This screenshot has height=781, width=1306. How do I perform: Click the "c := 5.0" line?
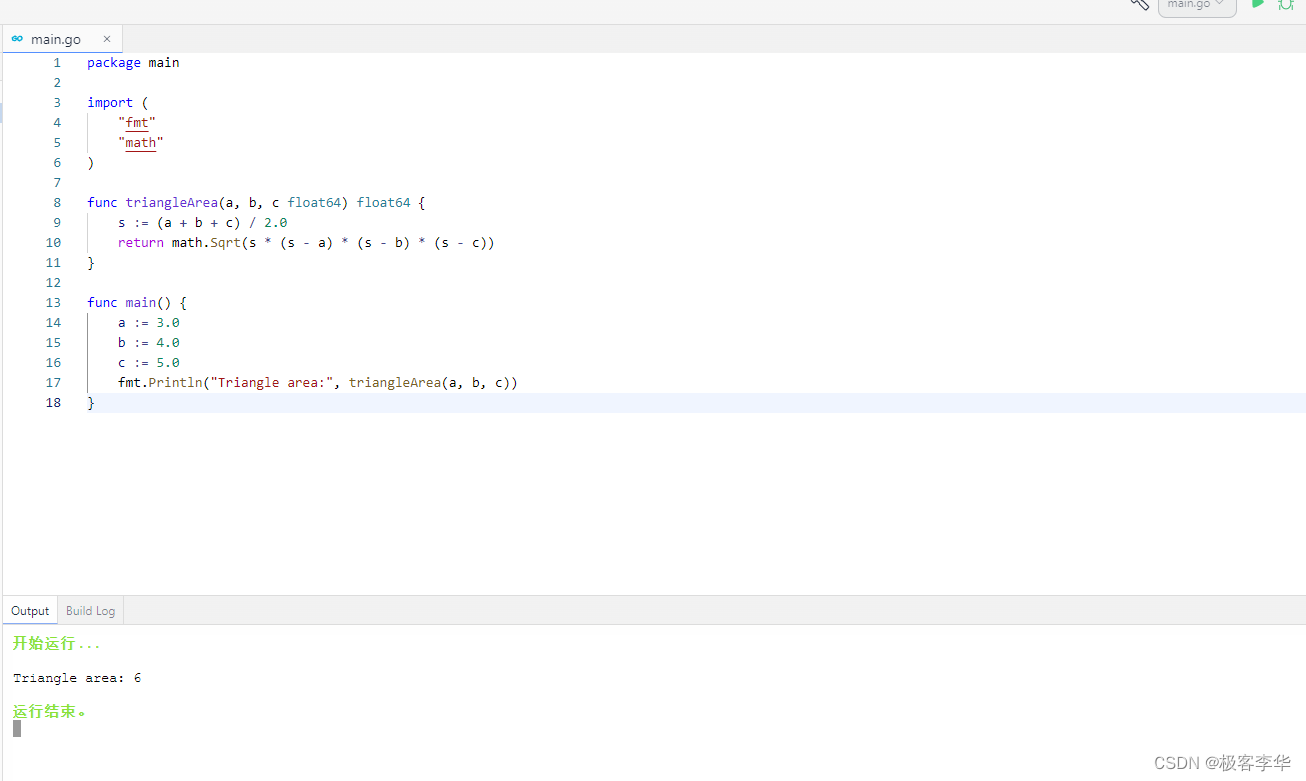(x=149, y=362)
